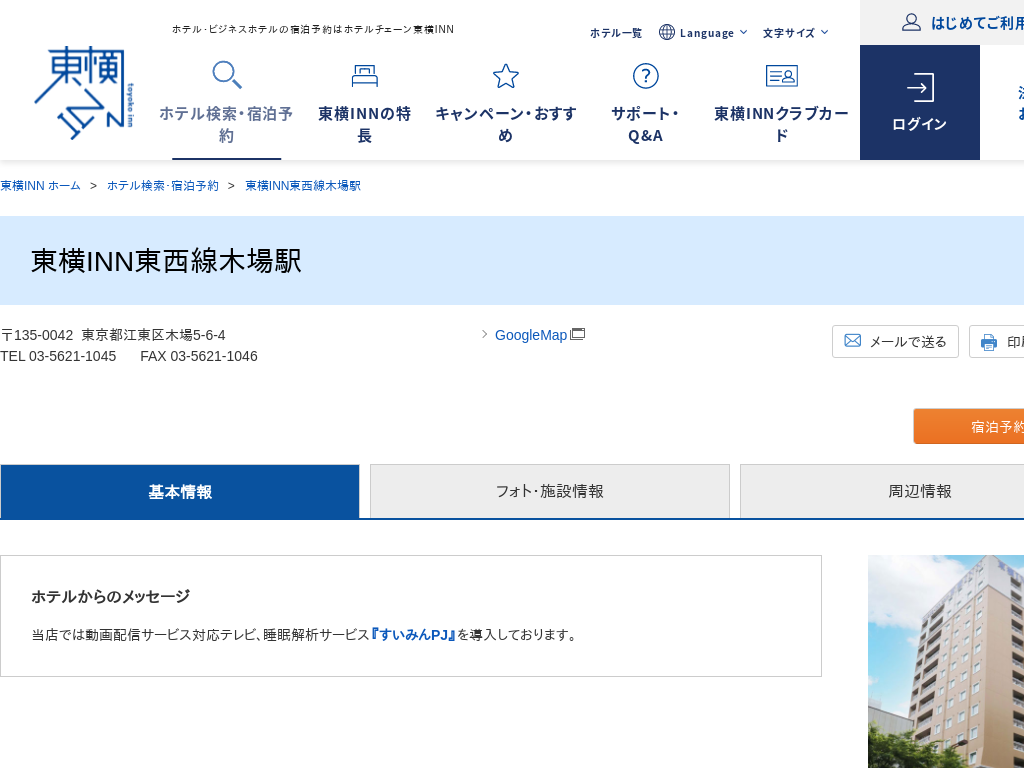1024x768 pixels.
Task: Click the ホテル検索・宿泊予約 breadcrumb link
Action: point(163,185)
